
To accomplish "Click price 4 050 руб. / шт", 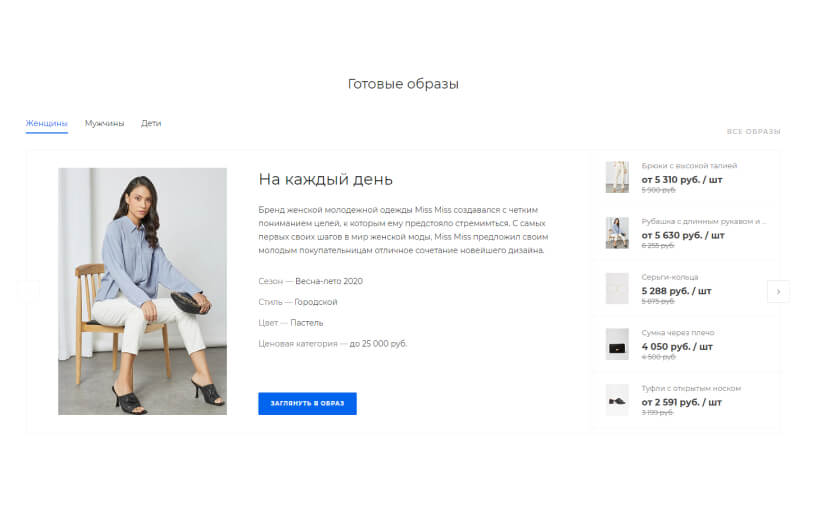I will click(677, 347).
